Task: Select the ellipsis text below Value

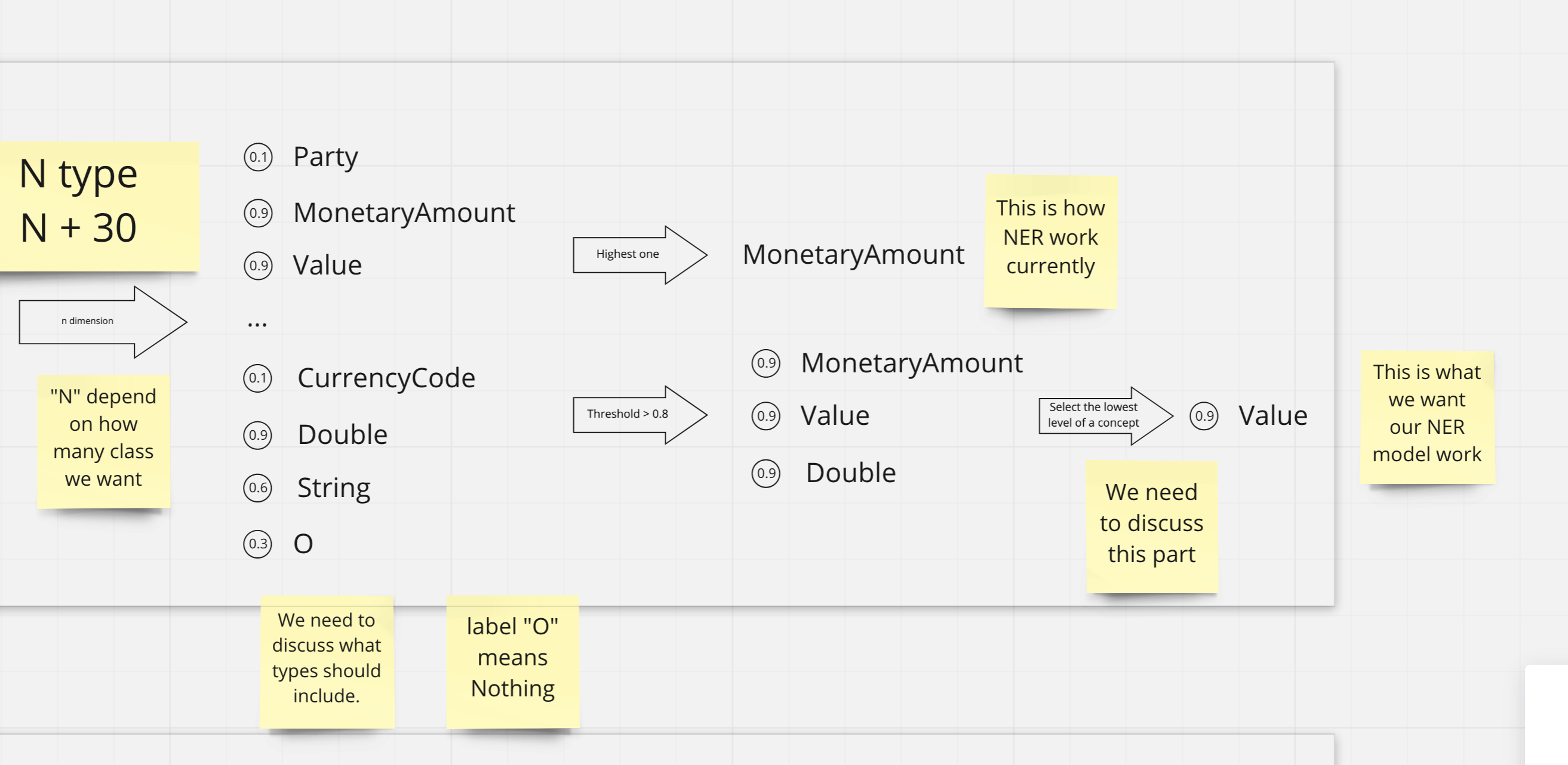Action: (257, 323)
